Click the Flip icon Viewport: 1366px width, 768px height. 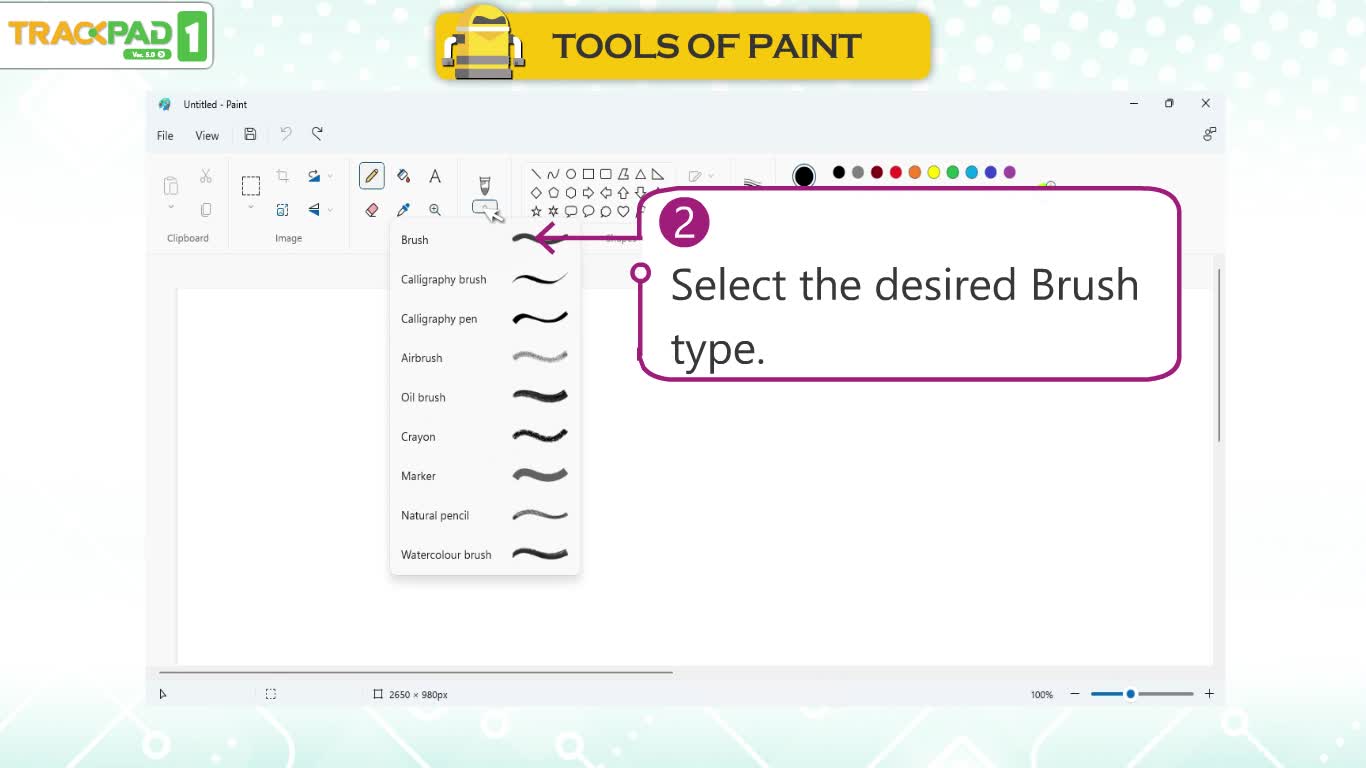314,210
